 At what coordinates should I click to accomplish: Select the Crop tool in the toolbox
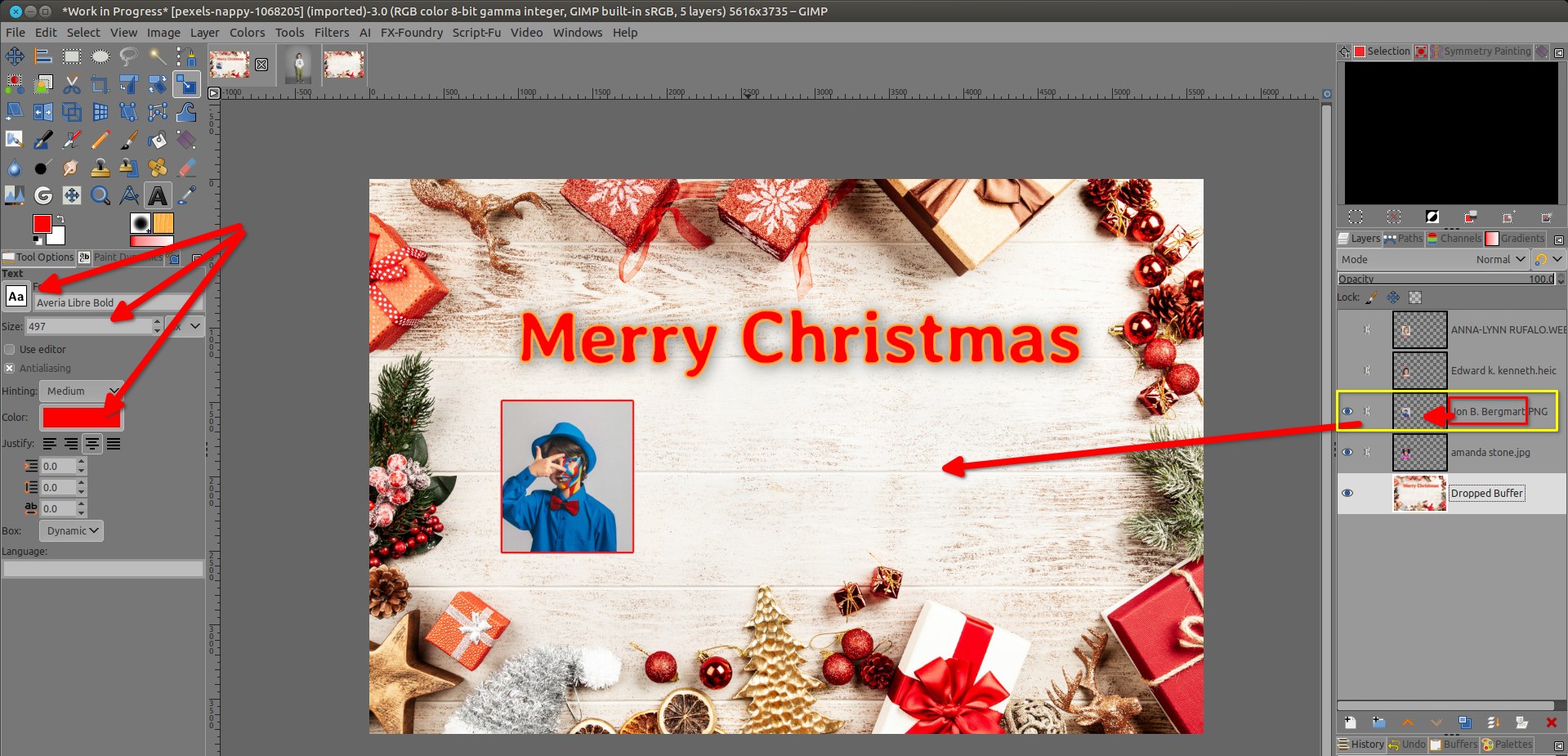100,84
